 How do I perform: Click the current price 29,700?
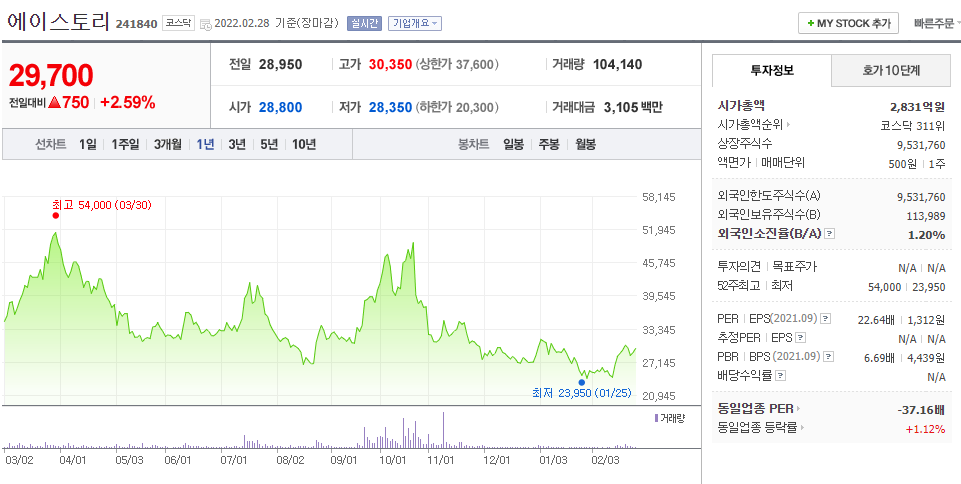(x=51, y=75)
